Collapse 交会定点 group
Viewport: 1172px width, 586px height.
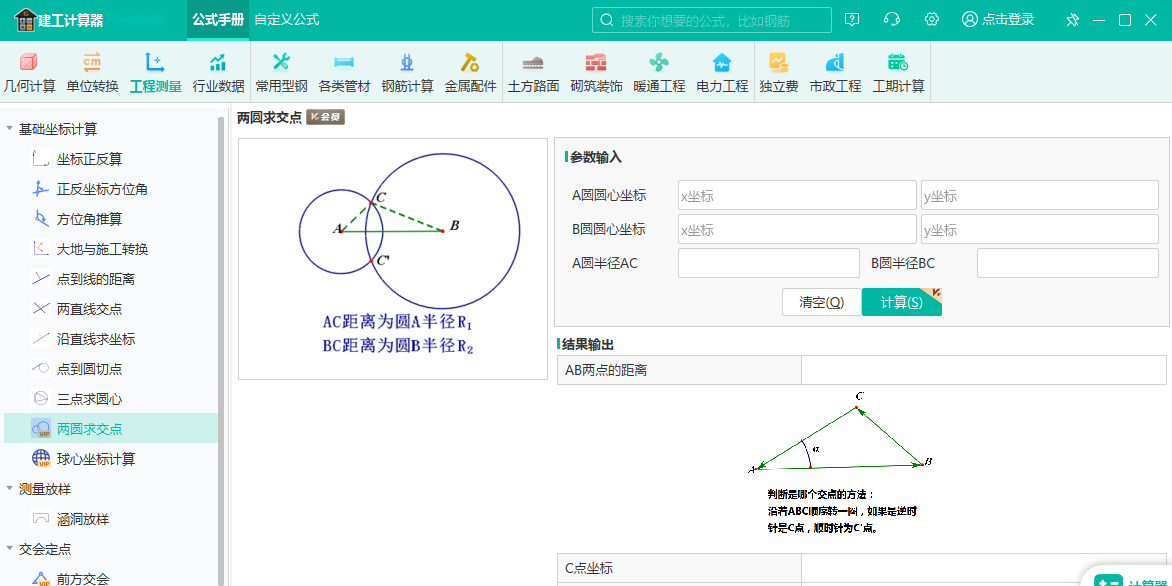pyautogui.click(x=10, y=549)
